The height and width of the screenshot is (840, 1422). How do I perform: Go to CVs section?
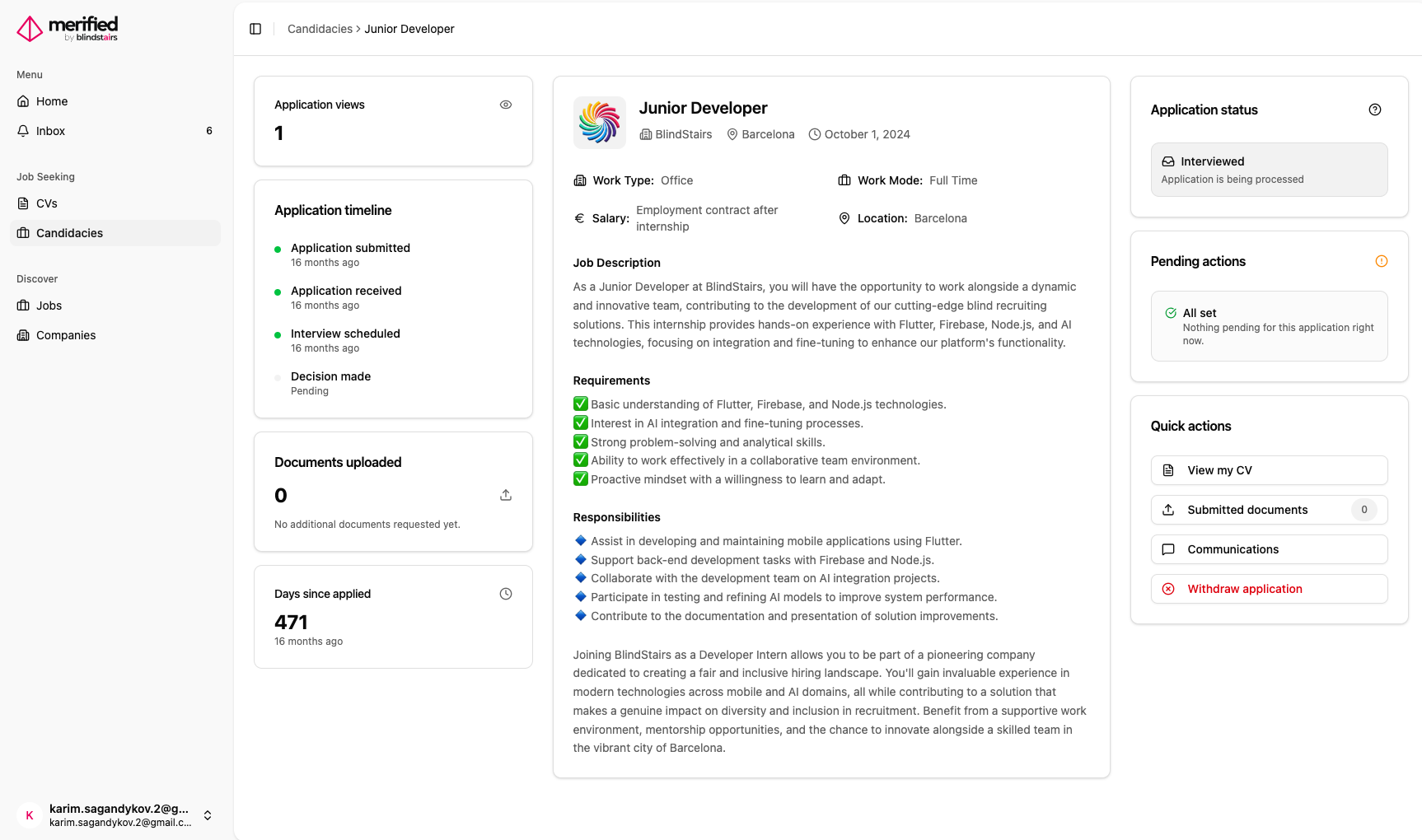click(47, 203)
